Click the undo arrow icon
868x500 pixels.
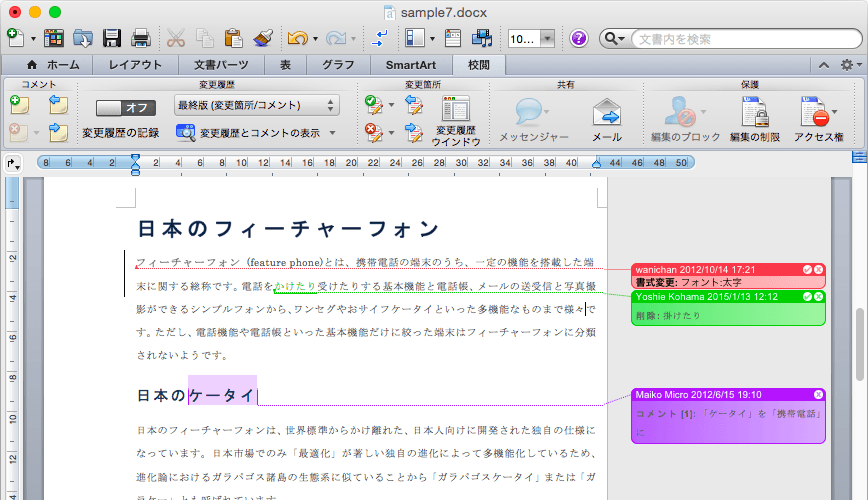(296, 38)
